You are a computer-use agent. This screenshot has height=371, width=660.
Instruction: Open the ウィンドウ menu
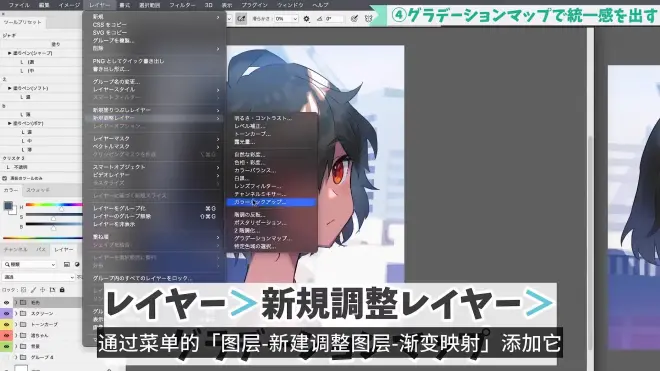[x=290, y=5]
